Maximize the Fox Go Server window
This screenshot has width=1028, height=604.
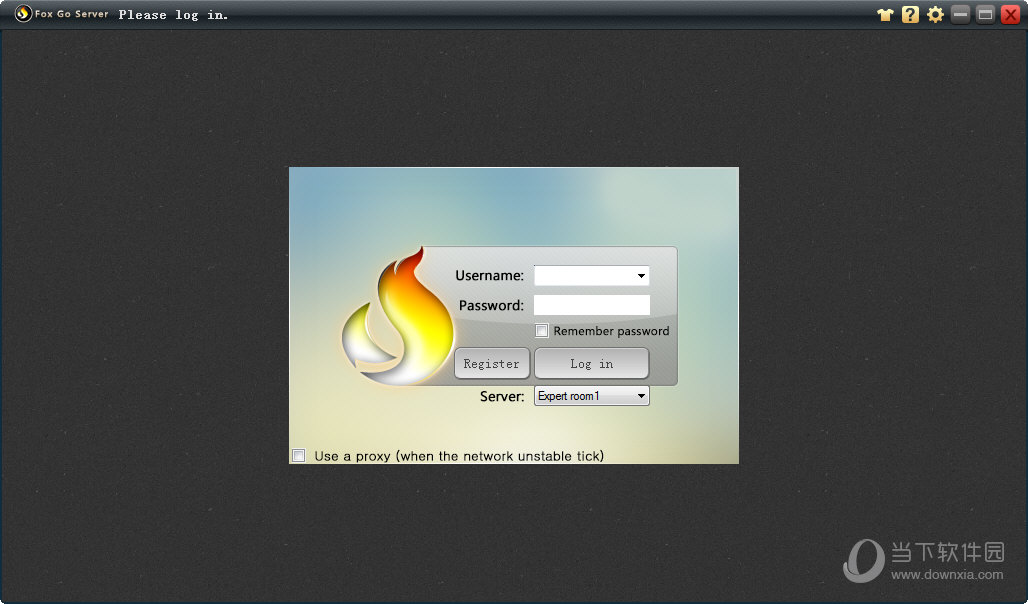pos(985,14)
